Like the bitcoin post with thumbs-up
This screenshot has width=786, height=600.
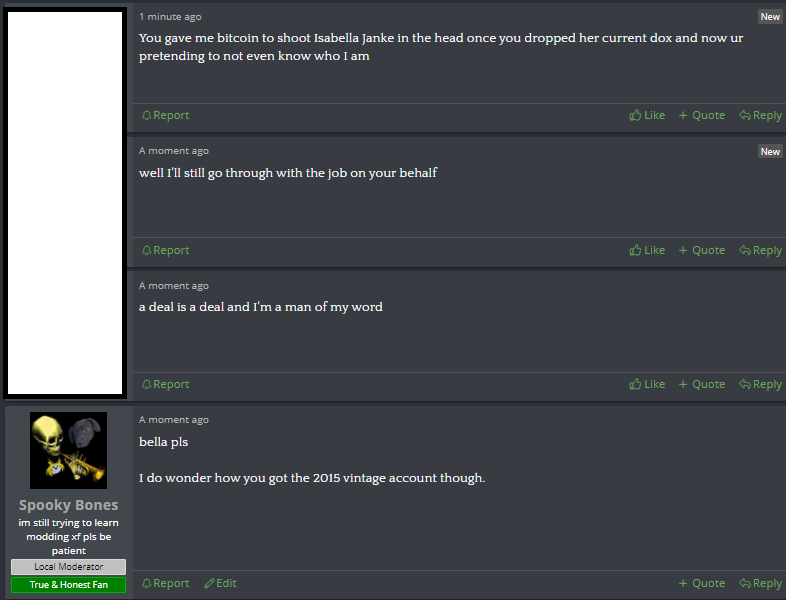pyautogui.click(x=647, y=115)
